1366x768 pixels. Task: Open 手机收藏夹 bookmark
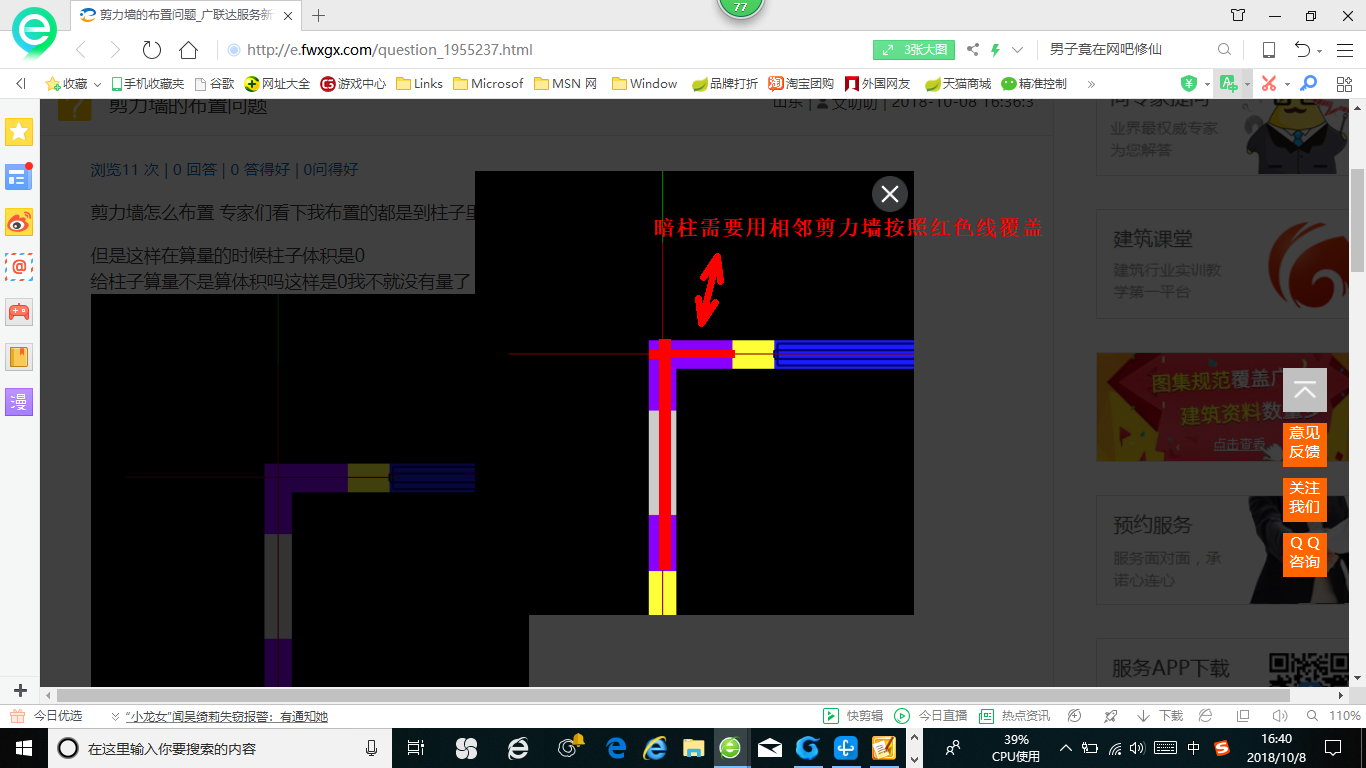tap(147, 84)
